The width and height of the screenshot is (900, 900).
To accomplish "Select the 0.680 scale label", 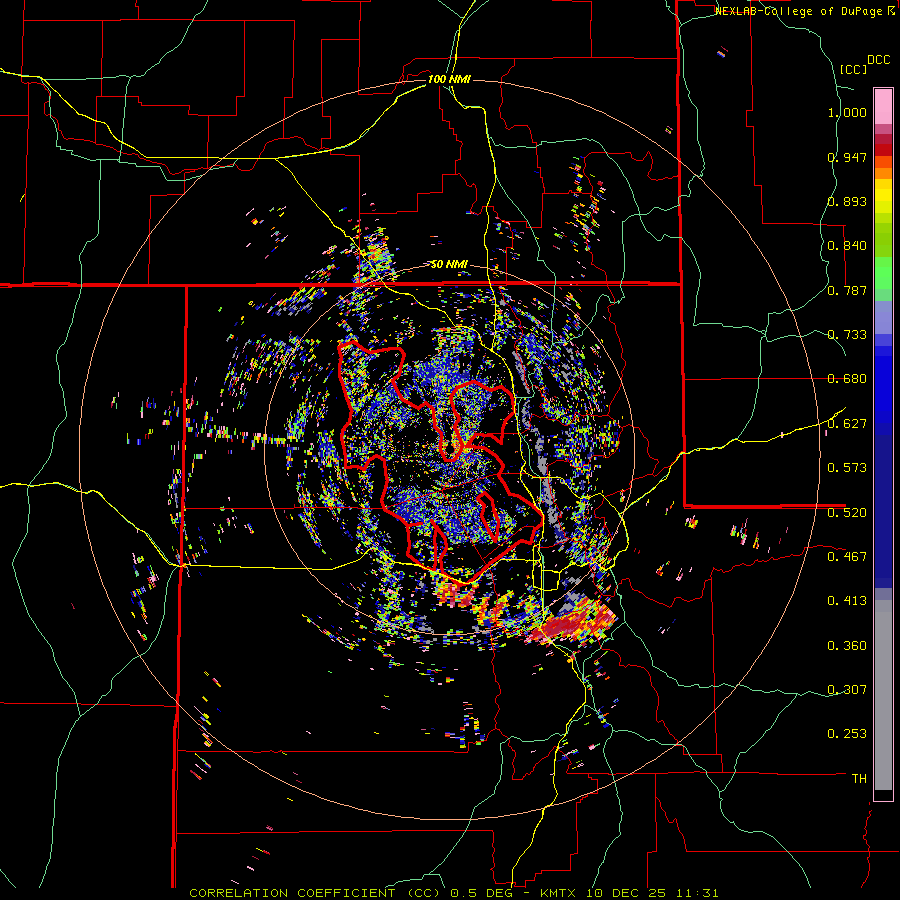I will (x=847, y=379).
